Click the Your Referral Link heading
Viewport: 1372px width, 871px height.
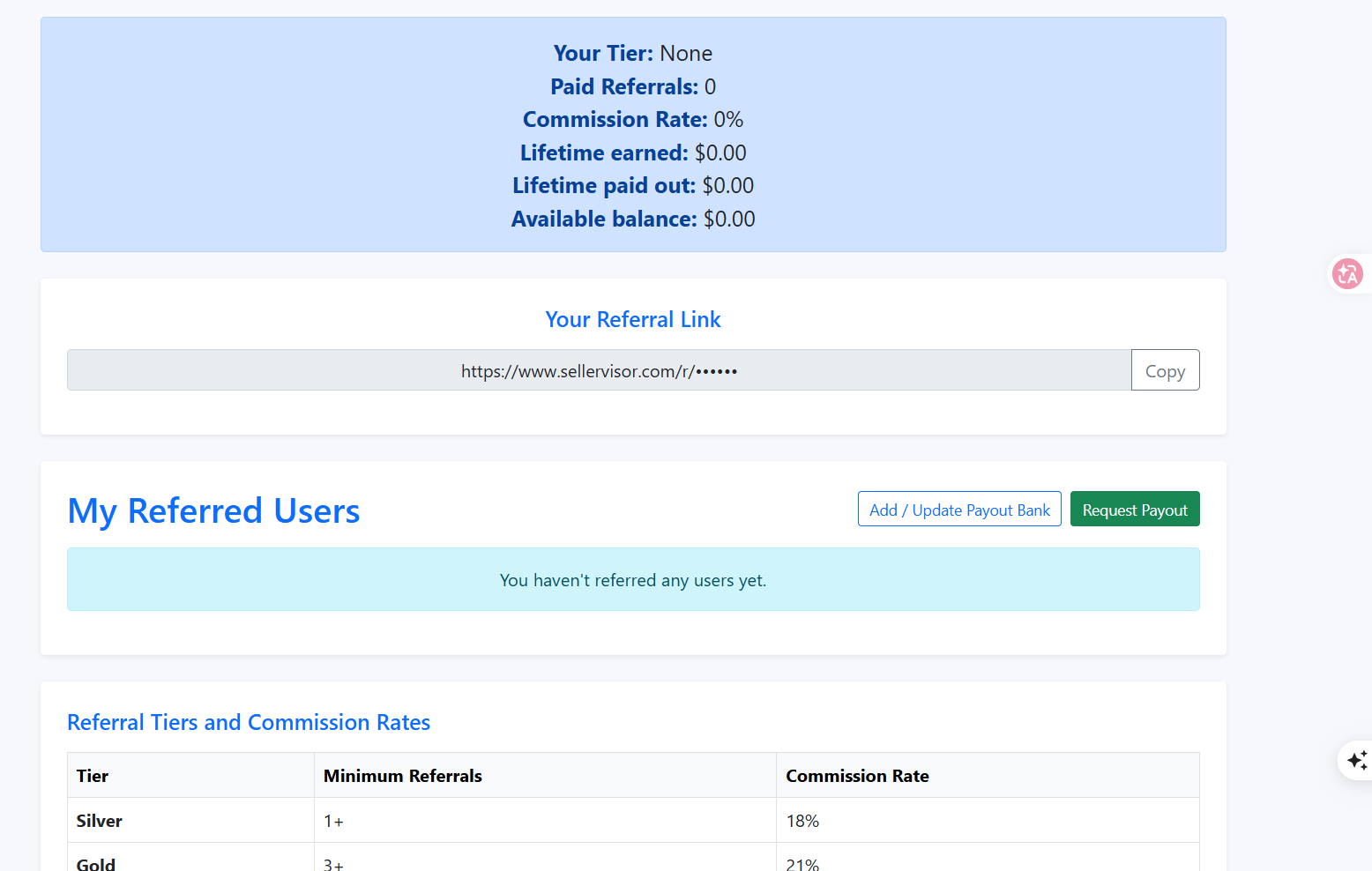633,319
